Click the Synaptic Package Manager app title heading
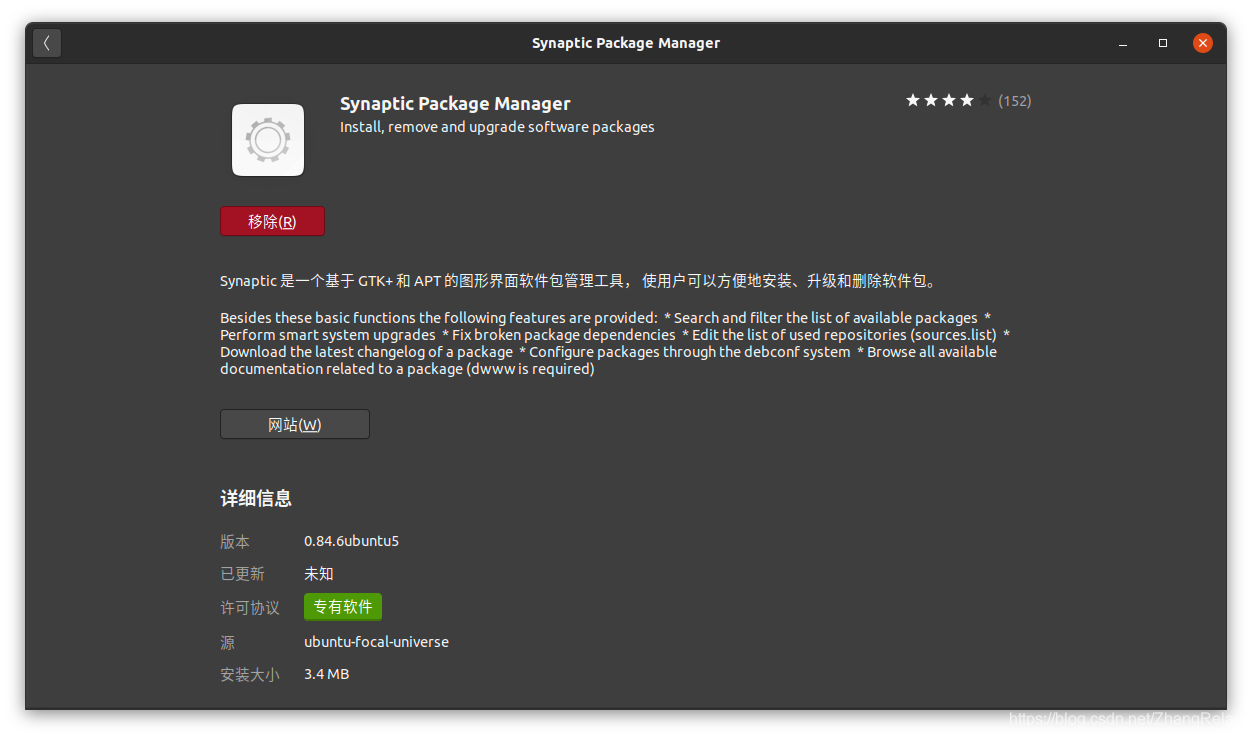The height and width of the screenshot is (738, 1252). pyautogui.click(x=455, y=103)
